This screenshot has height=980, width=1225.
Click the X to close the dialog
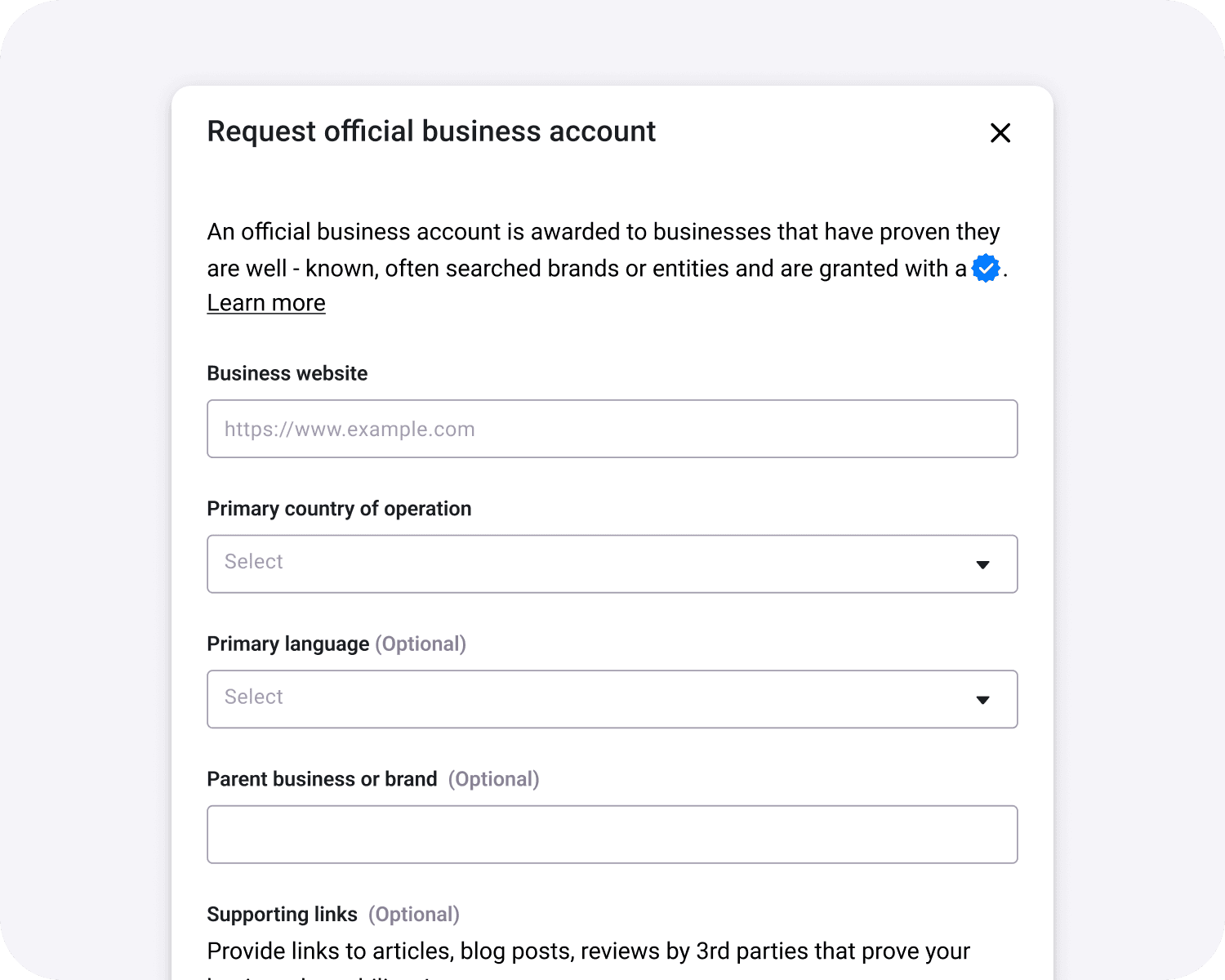[1000, 132]
